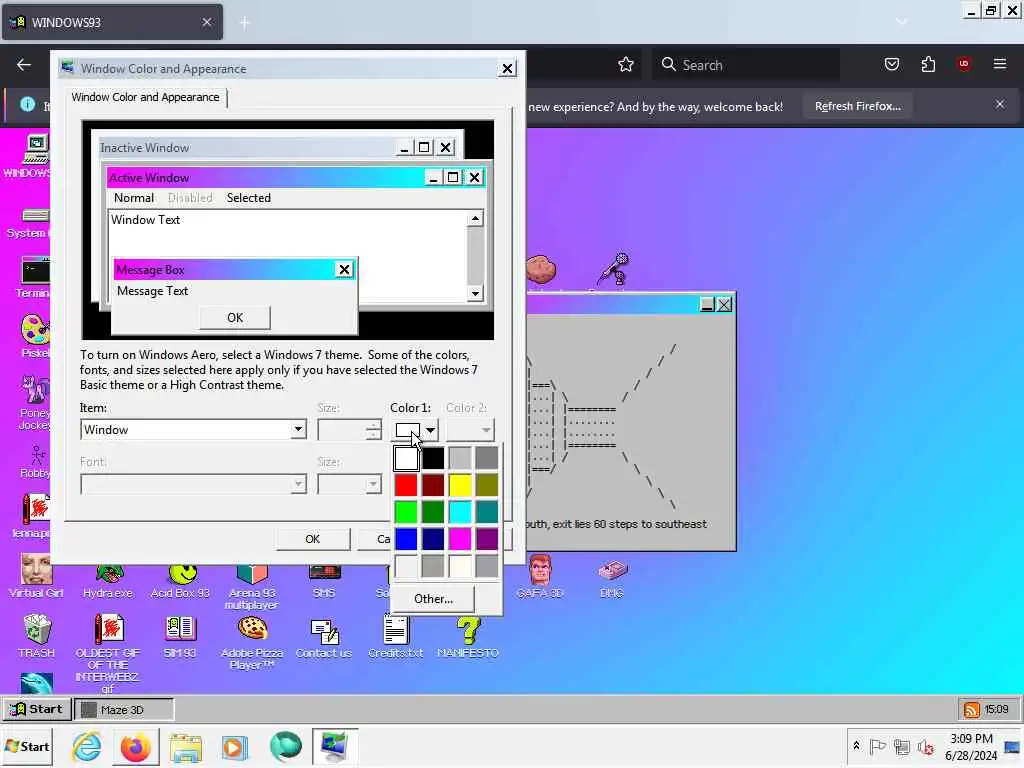Pick the bright green color swatch
This screenshot has width=1024, height=768.
[406, 512]
